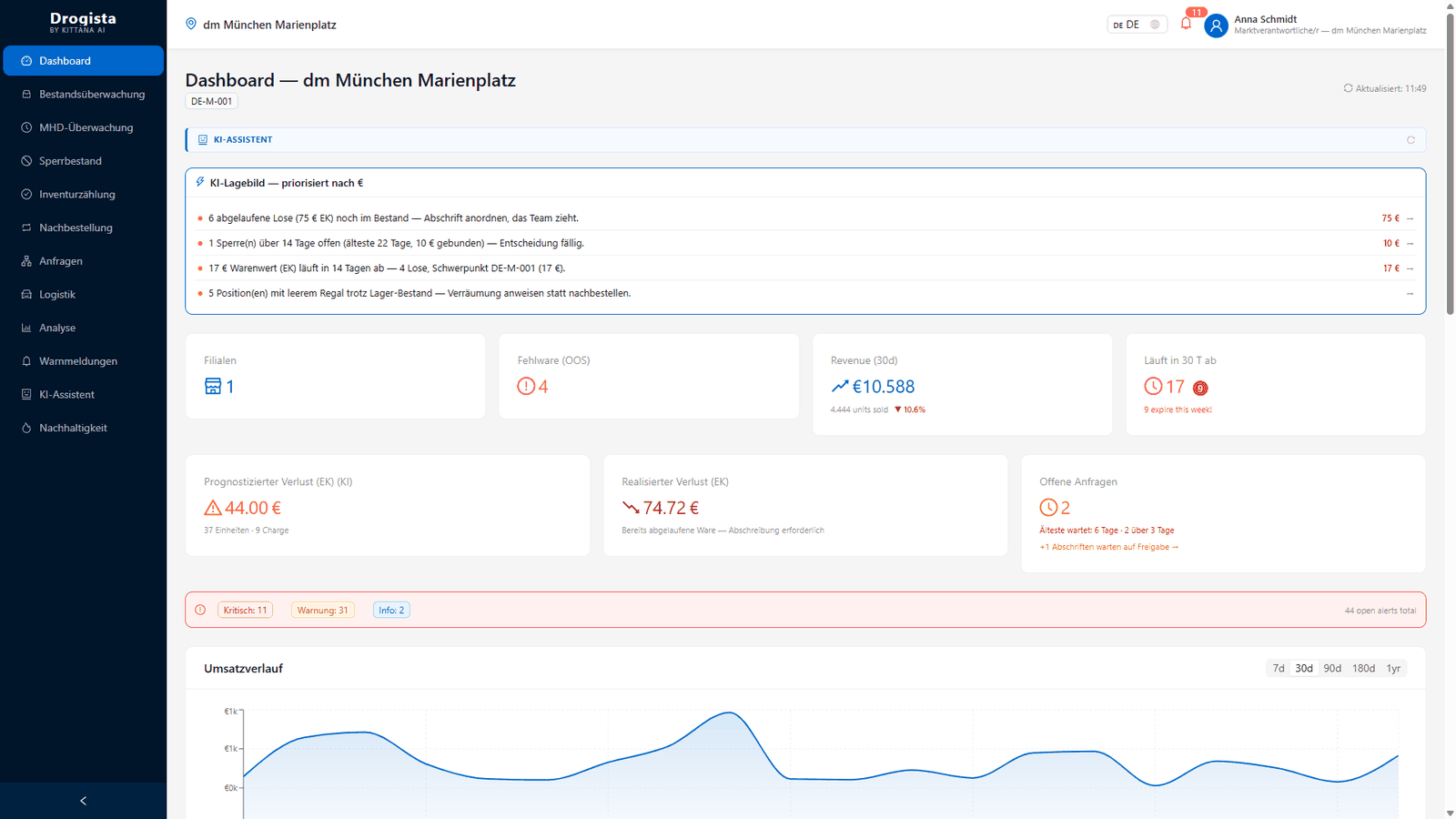Open the 6 abgelaufene Lose row

(x=805, y=218)
